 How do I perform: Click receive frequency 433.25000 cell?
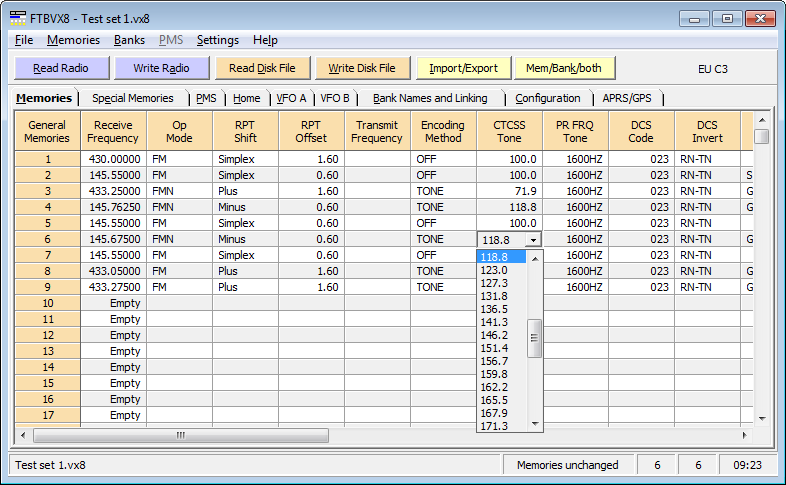[x=114, y=191]
